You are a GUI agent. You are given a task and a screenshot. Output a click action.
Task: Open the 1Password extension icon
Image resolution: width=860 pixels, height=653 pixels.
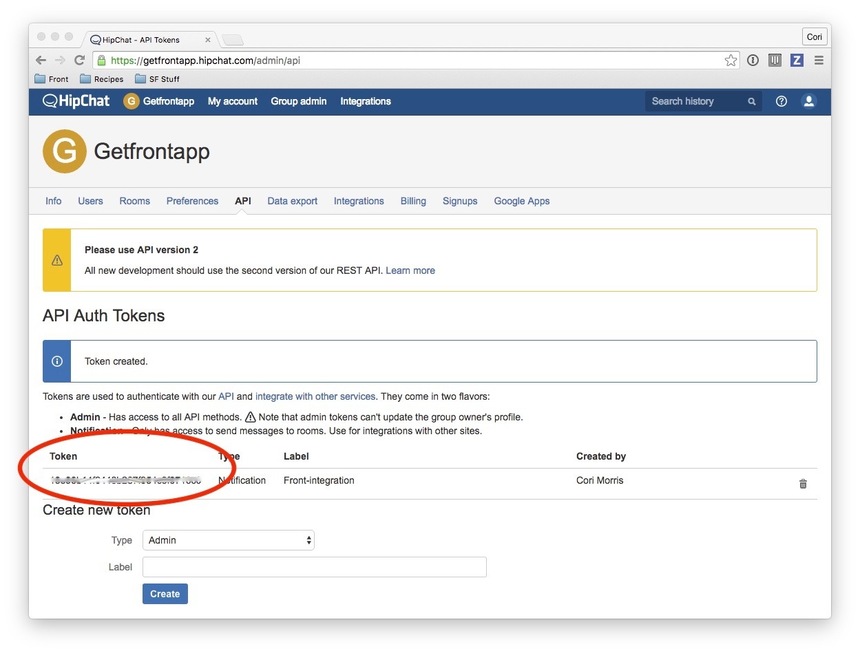[753, 60]
